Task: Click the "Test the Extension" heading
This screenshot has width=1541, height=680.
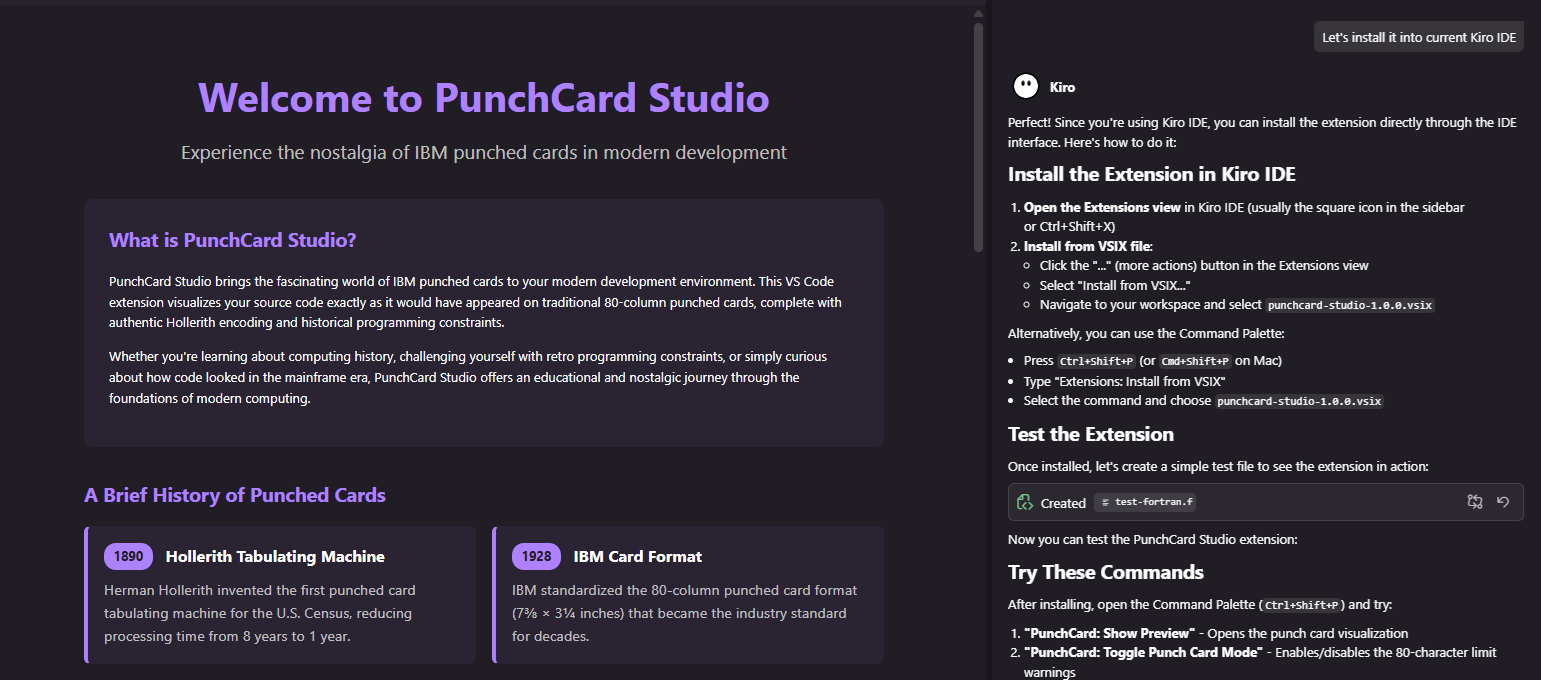Action: point(1091,434)
